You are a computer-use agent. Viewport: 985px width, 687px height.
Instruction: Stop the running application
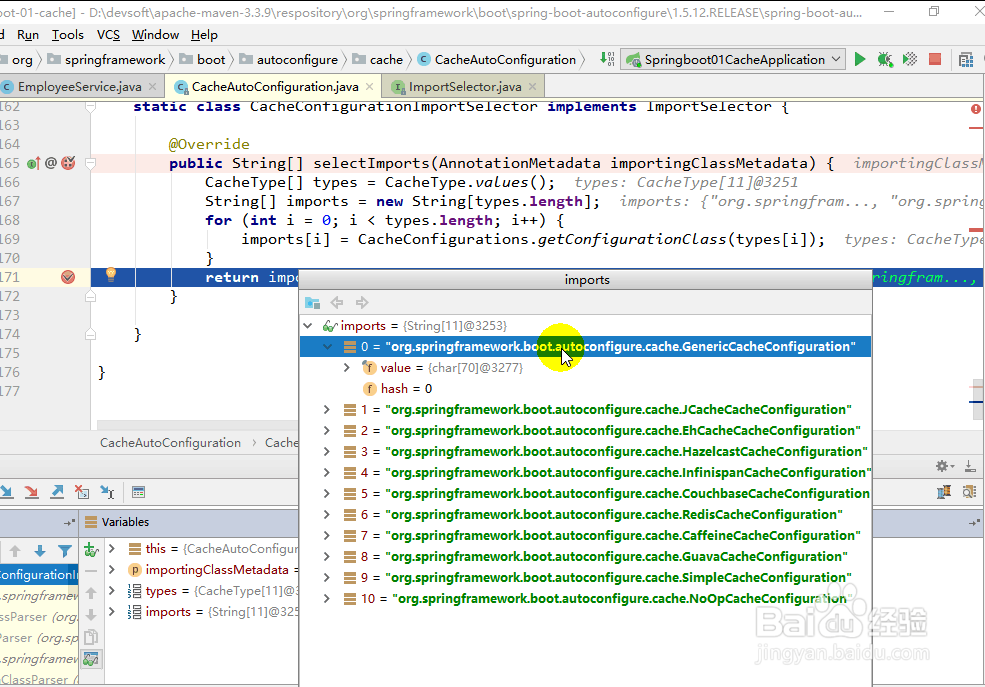pyautogui.click(x=935, y=59)
